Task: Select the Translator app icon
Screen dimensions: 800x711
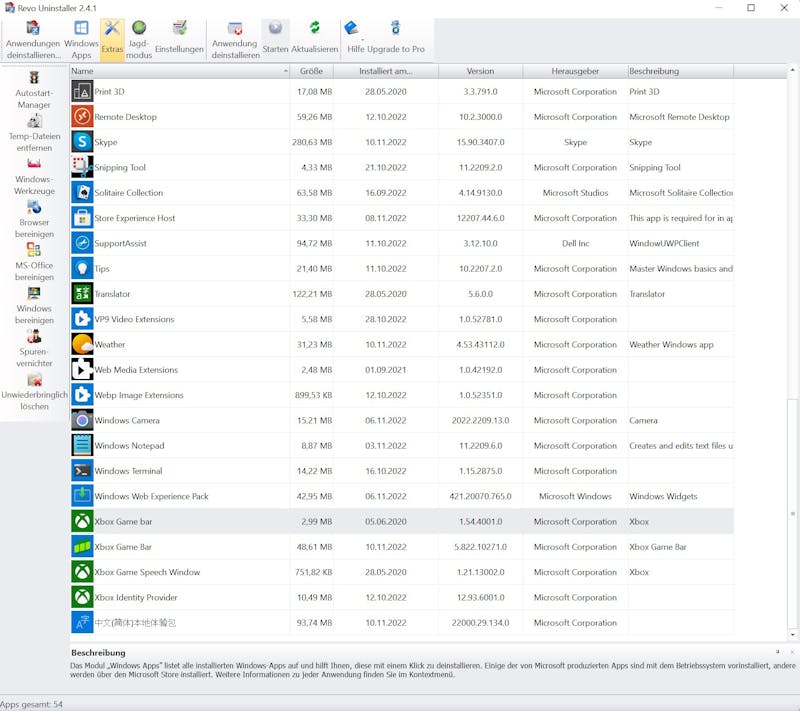Action: (x=82, y=294)
